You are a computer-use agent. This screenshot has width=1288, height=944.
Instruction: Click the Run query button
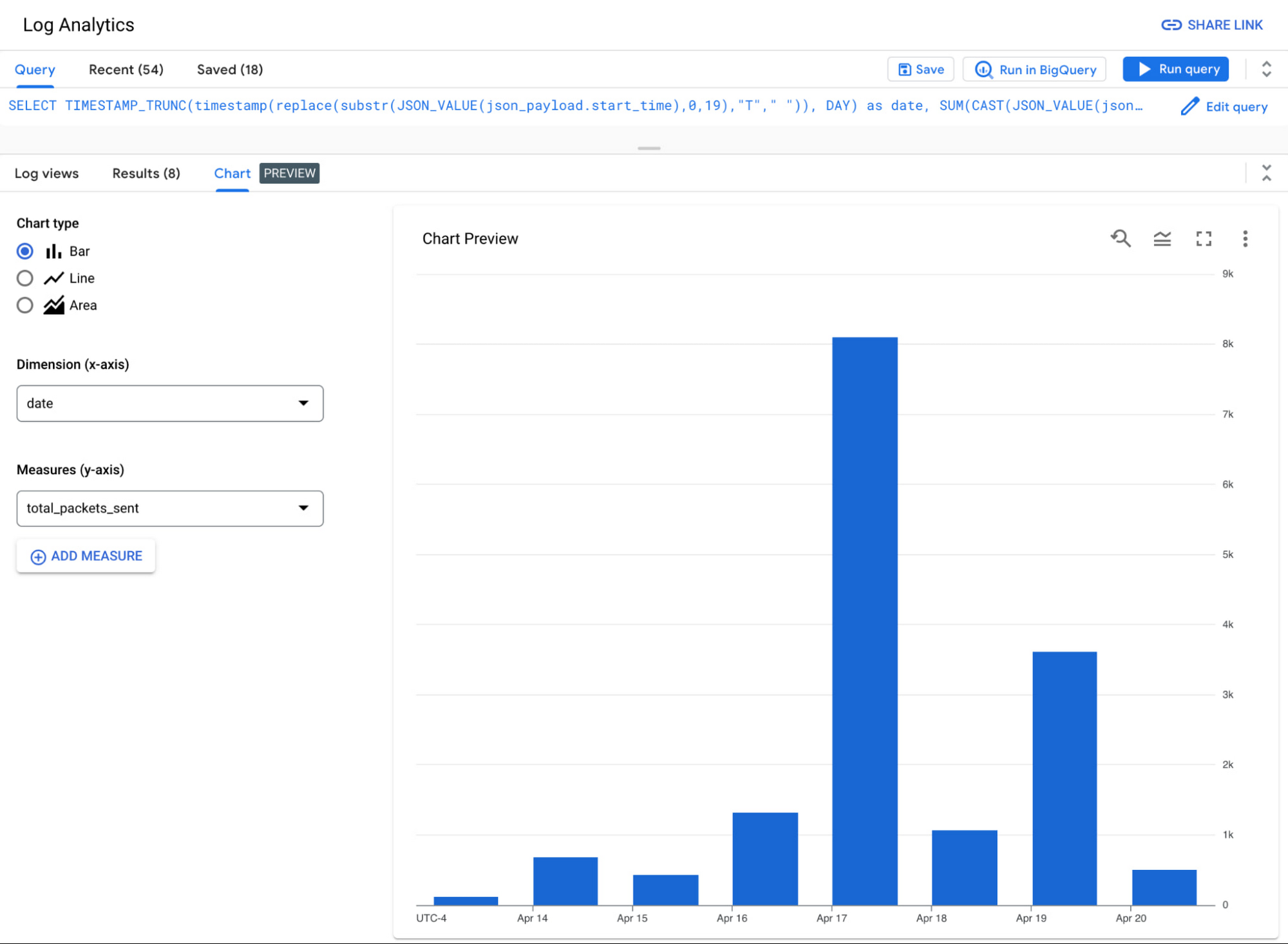tap(1176, 69)
